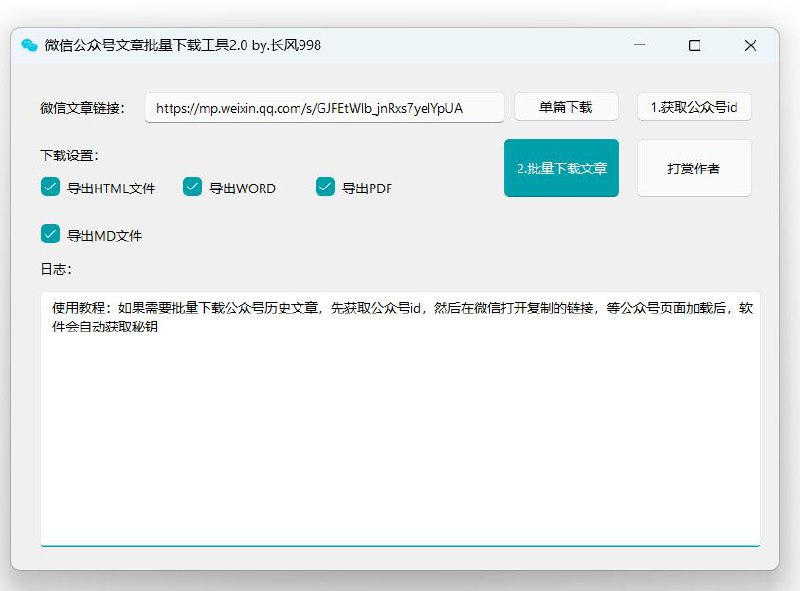Open the 打赏作者 tip window
This screenshot has height=591, width=800.
[x=694, y=168]
